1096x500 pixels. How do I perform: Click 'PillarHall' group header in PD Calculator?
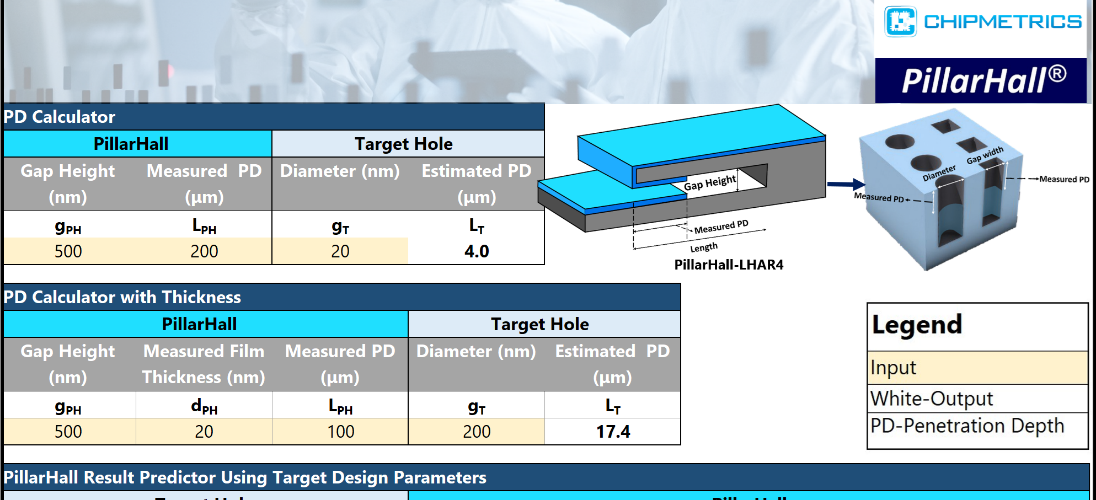pyautogui.click(x=138, y=144)
